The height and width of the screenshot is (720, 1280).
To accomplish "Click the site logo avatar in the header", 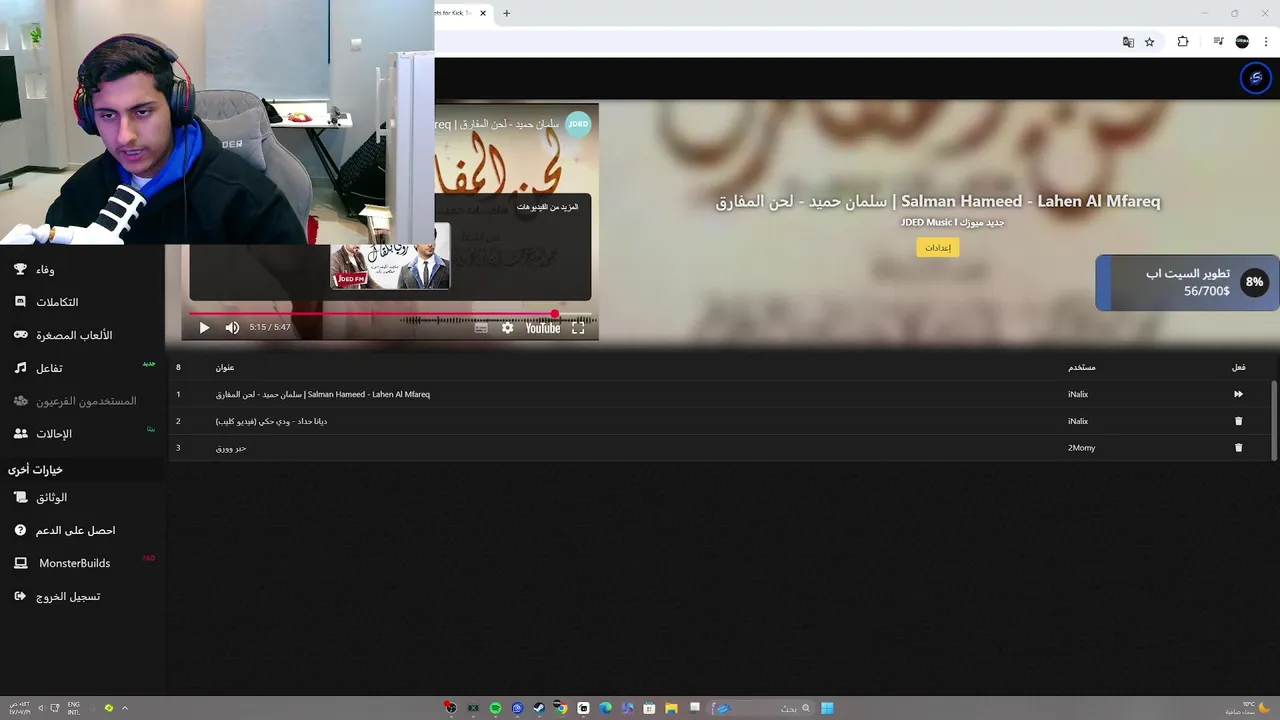I will pyautogui.click(x=1256, y=78).
